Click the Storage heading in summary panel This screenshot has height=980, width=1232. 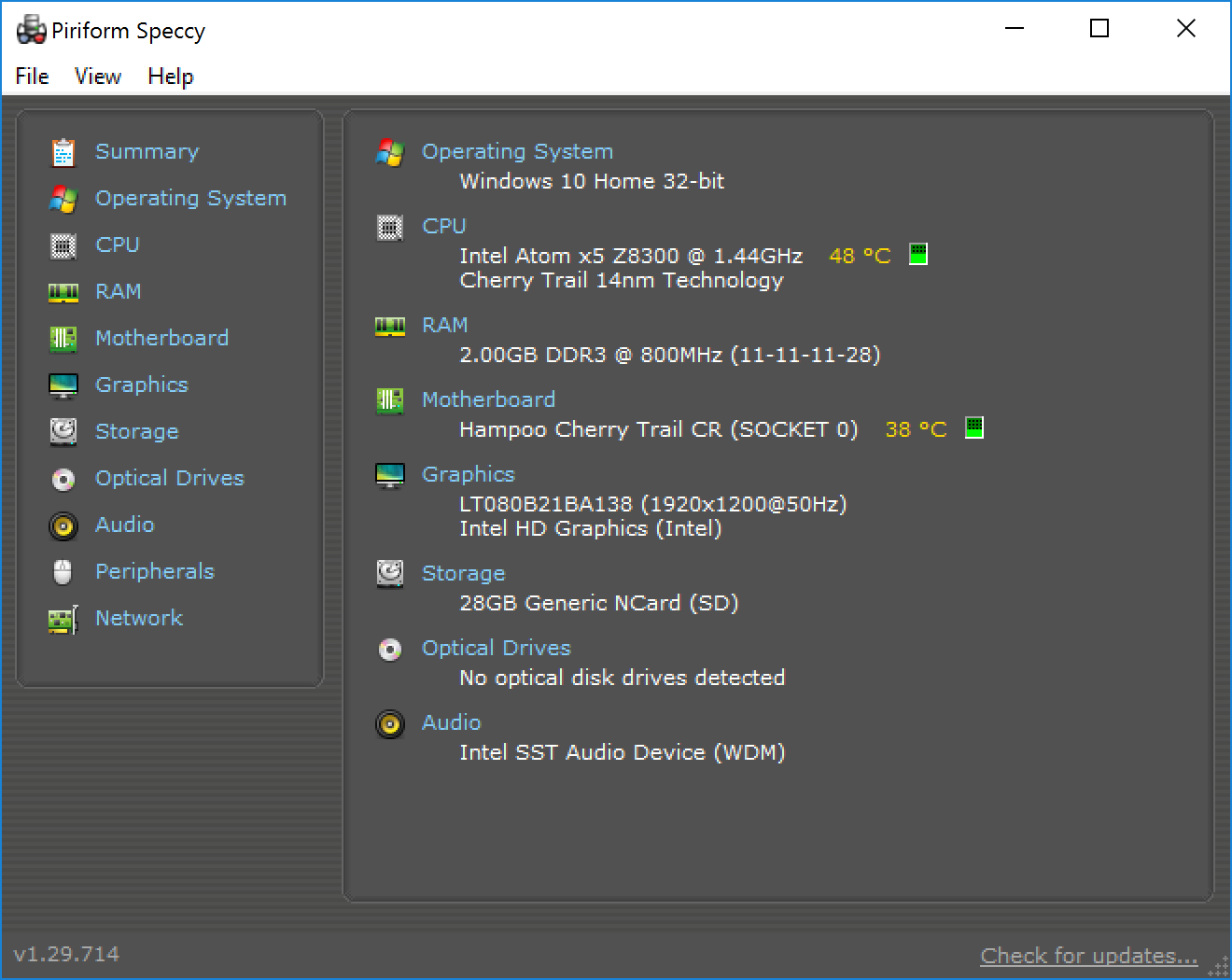click(x=463, y=573)
